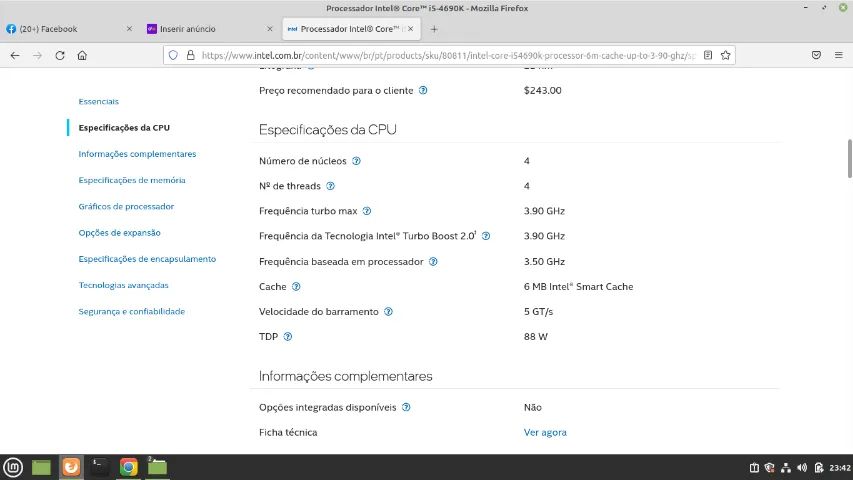Viewport: 853px width, 480px height.
Task: Click the 3.50 GHz base frequency value
Action: tap(544, 262)
